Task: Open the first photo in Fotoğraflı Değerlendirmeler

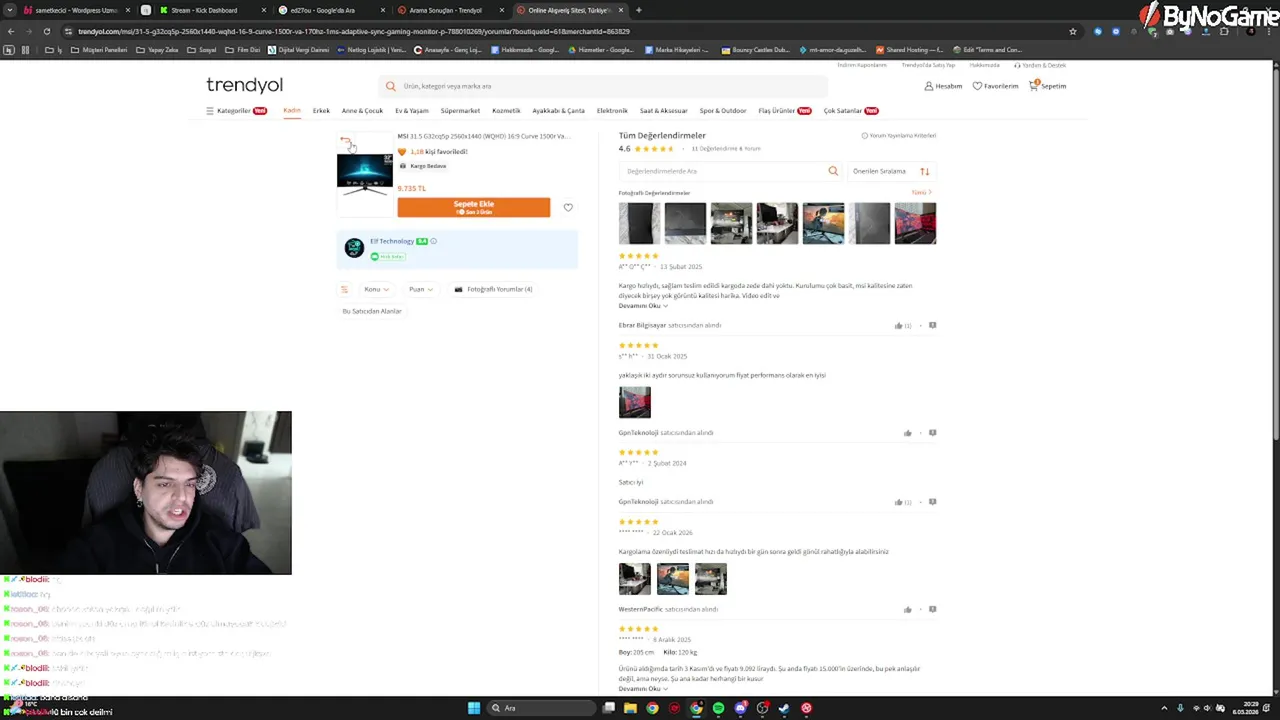Action: pos(639,223)
